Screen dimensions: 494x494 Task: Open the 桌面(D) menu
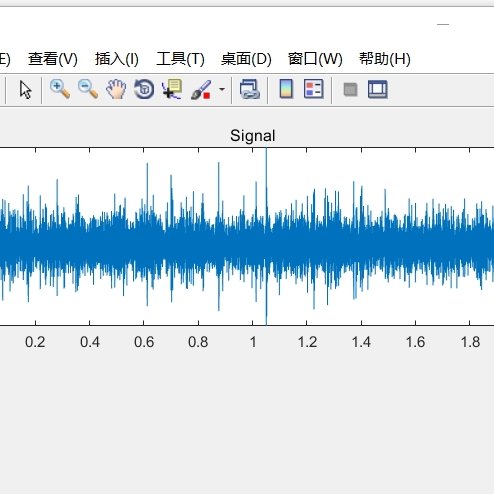[246, 59]
